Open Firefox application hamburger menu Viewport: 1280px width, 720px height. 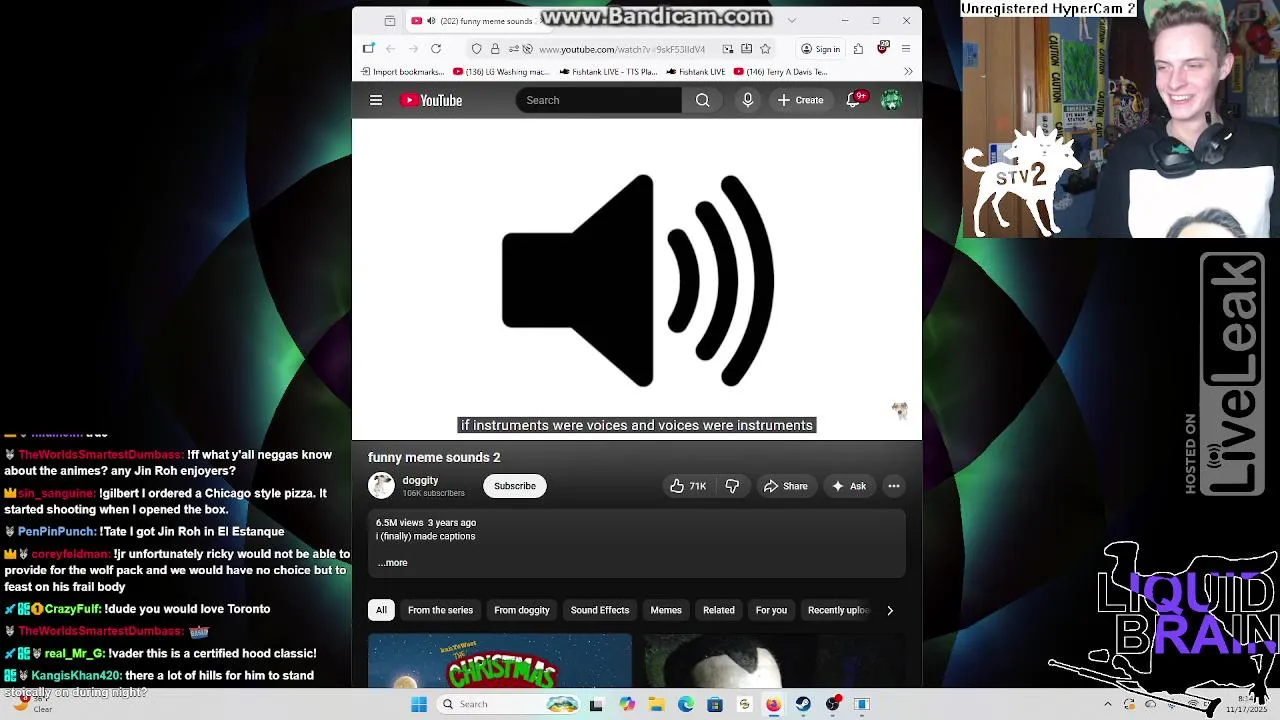click(x=906, y=49)
